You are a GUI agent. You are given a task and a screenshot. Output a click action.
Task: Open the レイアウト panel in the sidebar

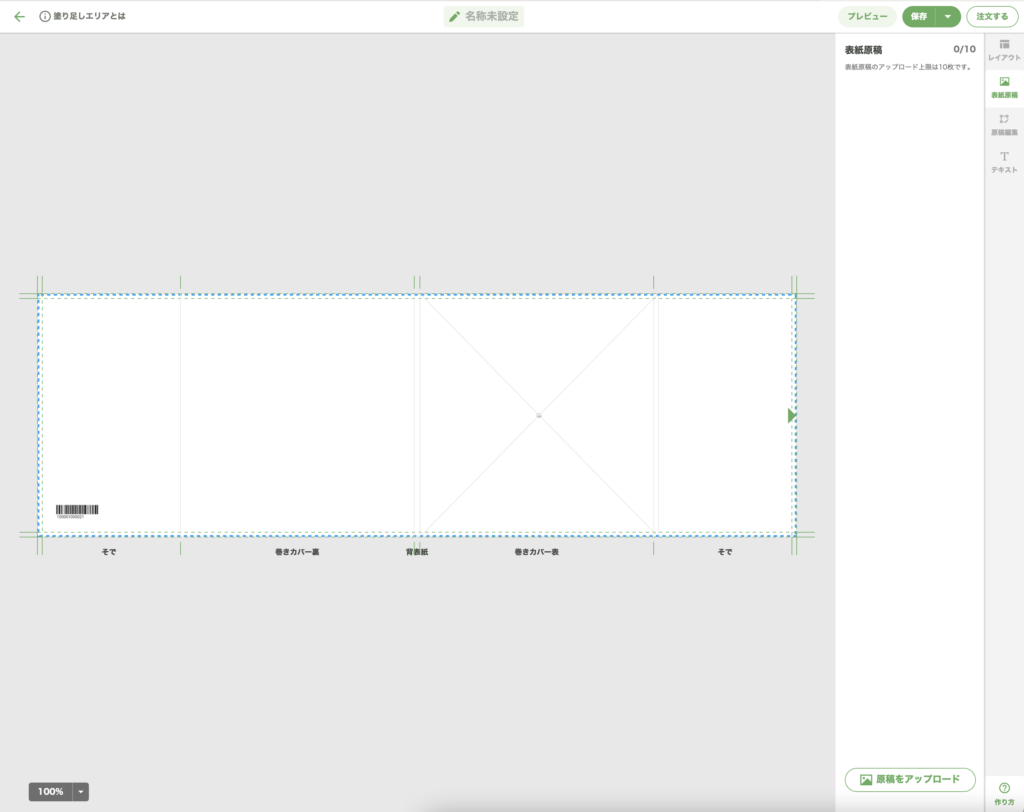tap(1004, 51)
